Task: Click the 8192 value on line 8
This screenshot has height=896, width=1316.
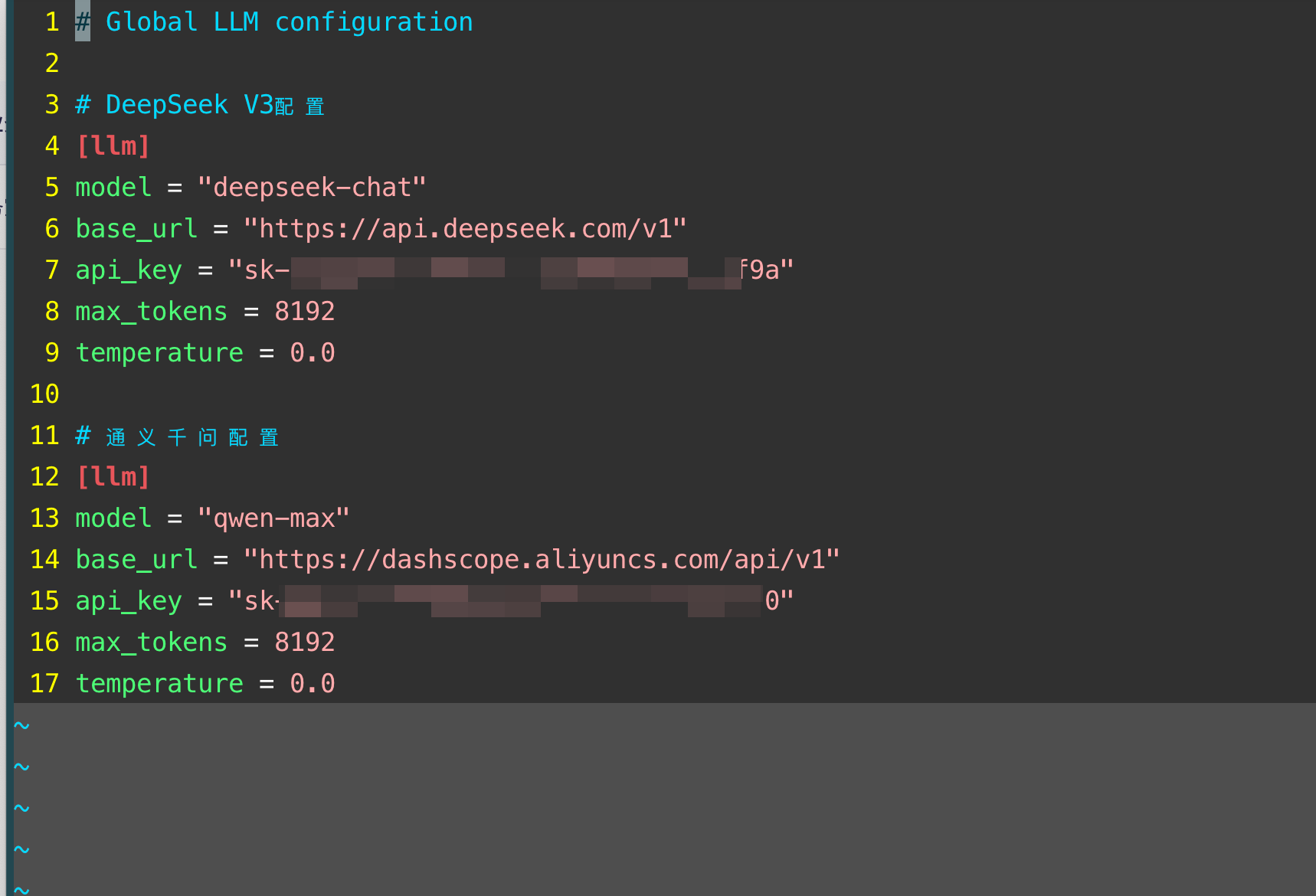Action: tap(304, 312)
